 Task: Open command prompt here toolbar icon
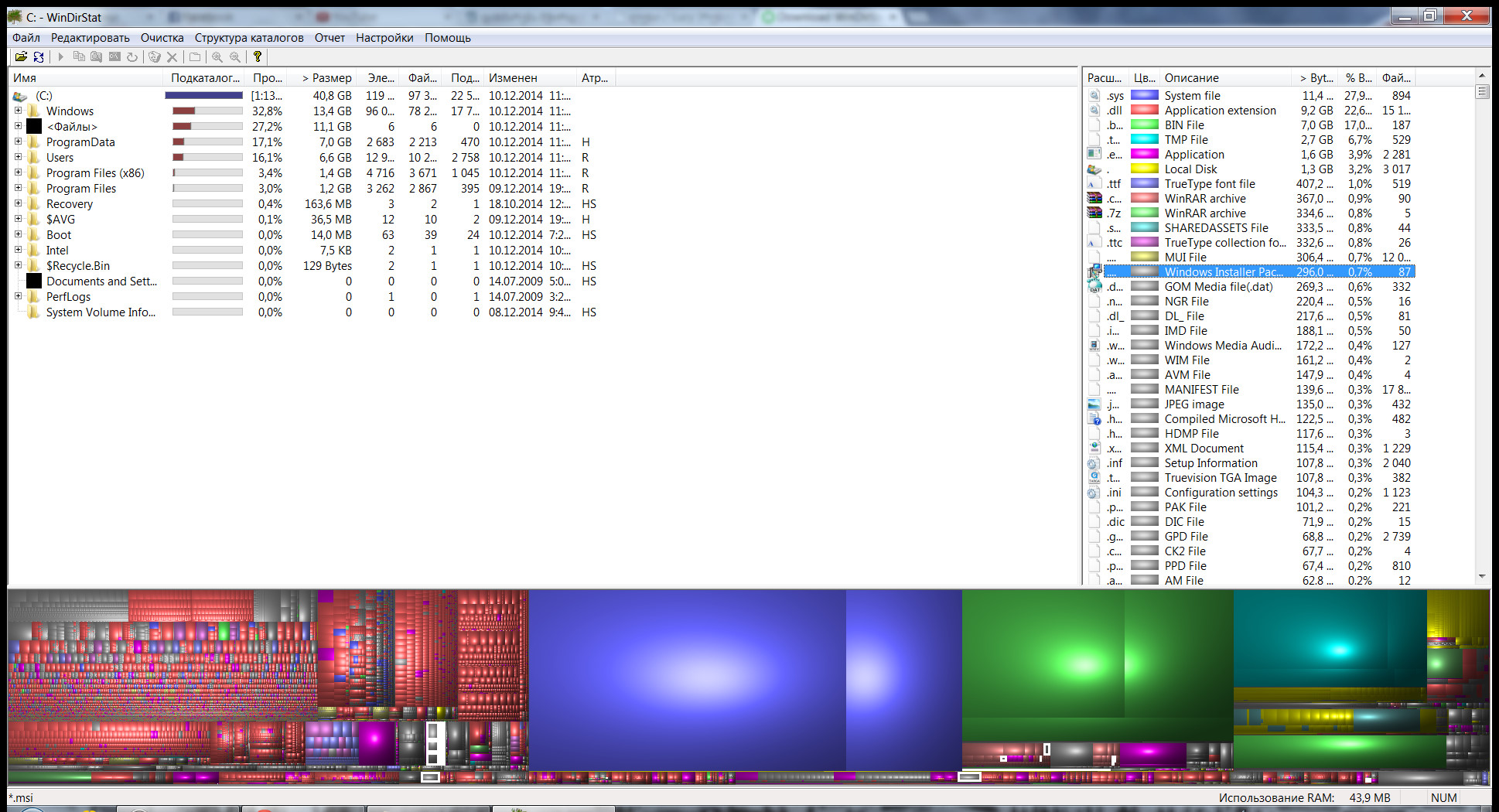(114, 56)
